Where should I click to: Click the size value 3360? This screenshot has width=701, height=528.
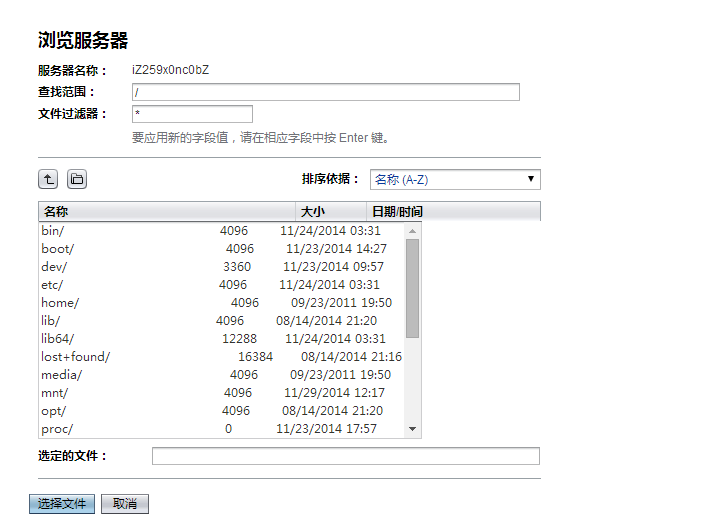[x=237, y=267]
